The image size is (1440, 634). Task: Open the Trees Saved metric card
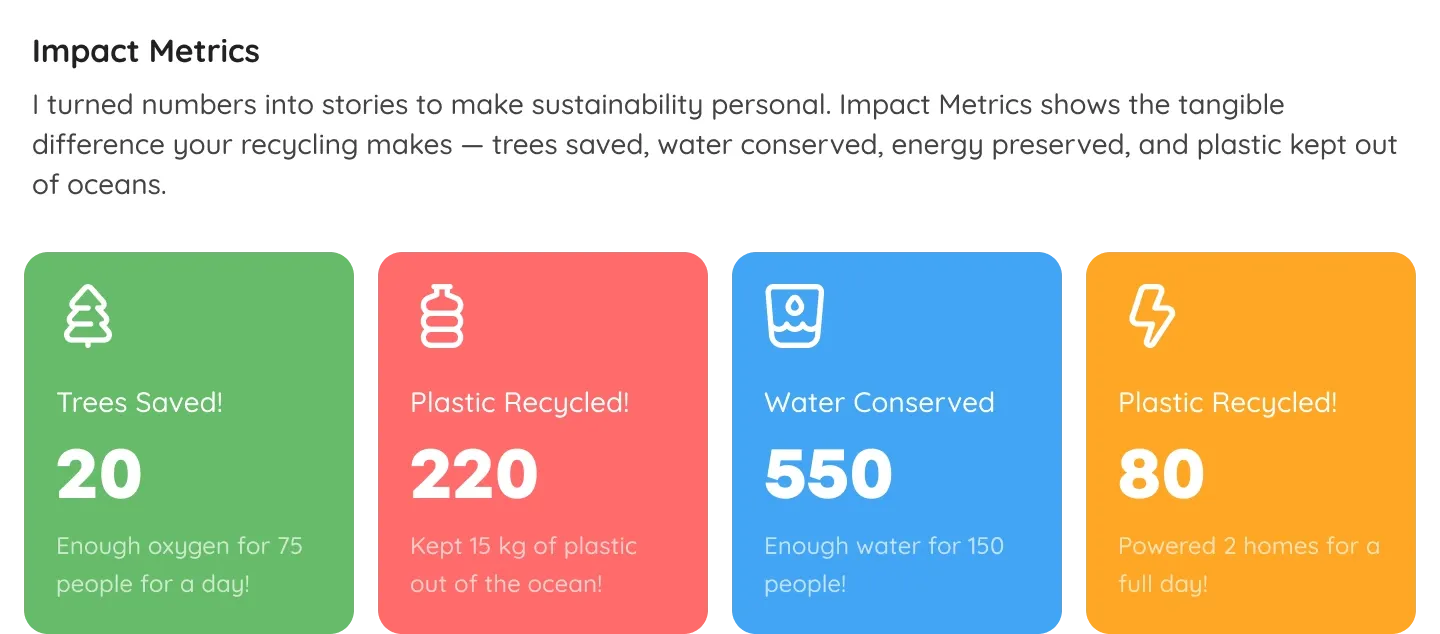coord(191,440)
